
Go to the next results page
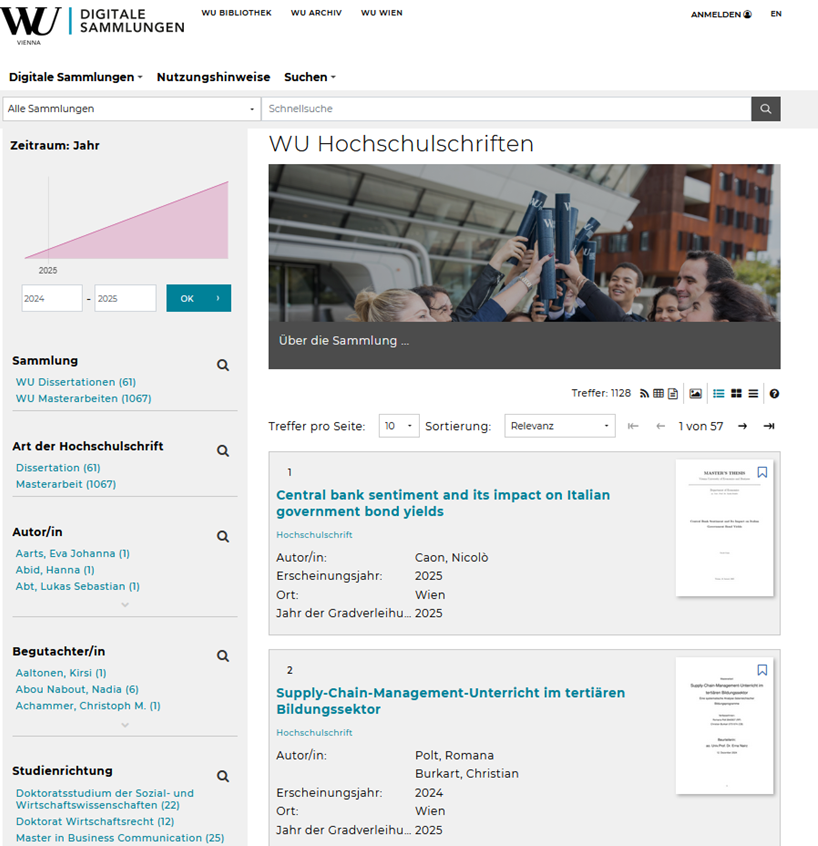pyautogui.click(x=742, y=426)
